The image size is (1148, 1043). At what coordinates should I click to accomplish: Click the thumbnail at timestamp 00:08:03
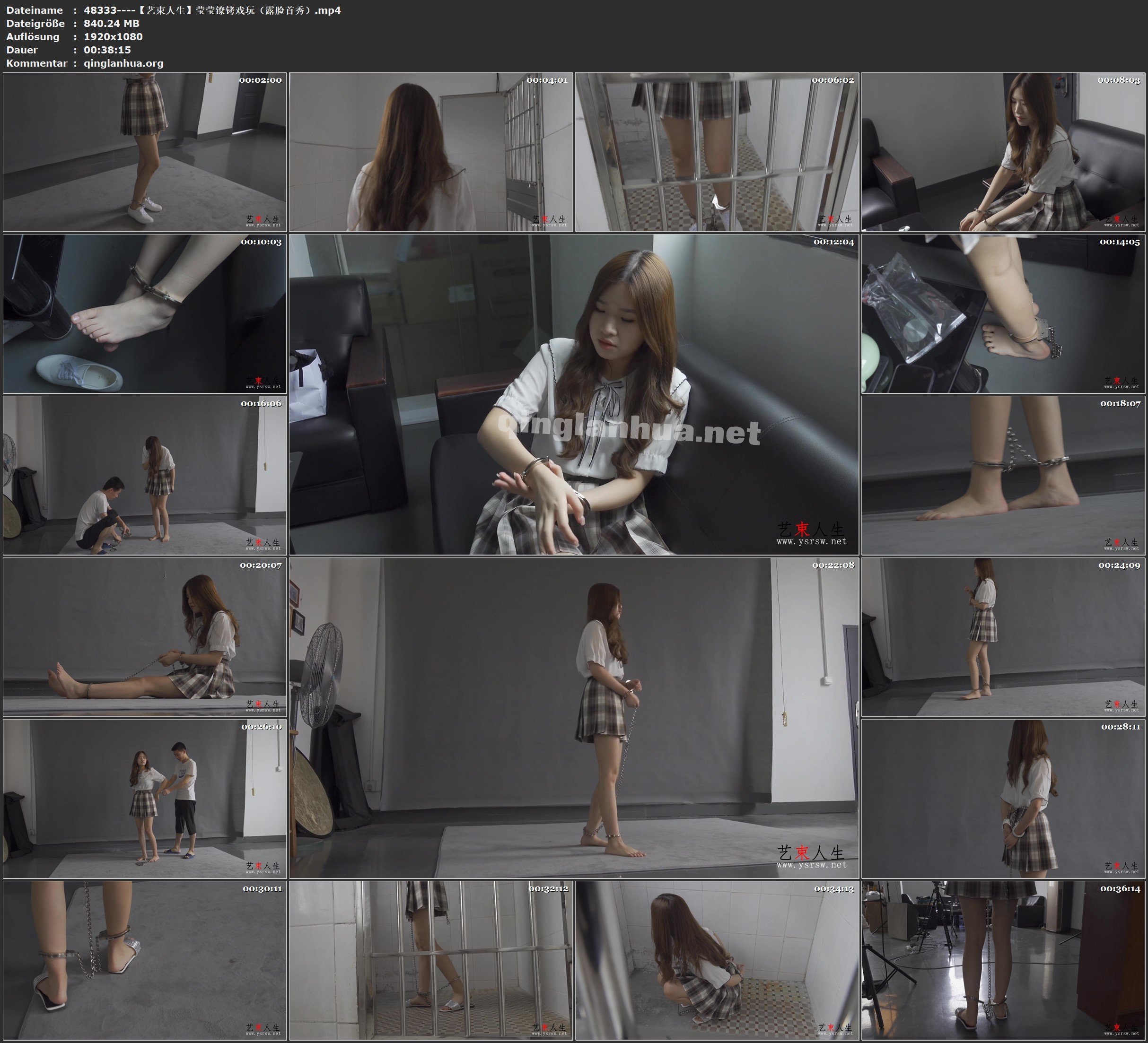tap(1003, 151)
